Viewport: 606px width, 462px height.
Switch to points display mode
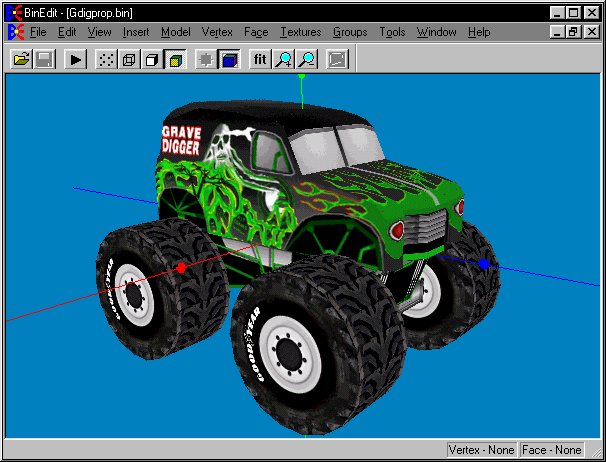coord(105,60)
